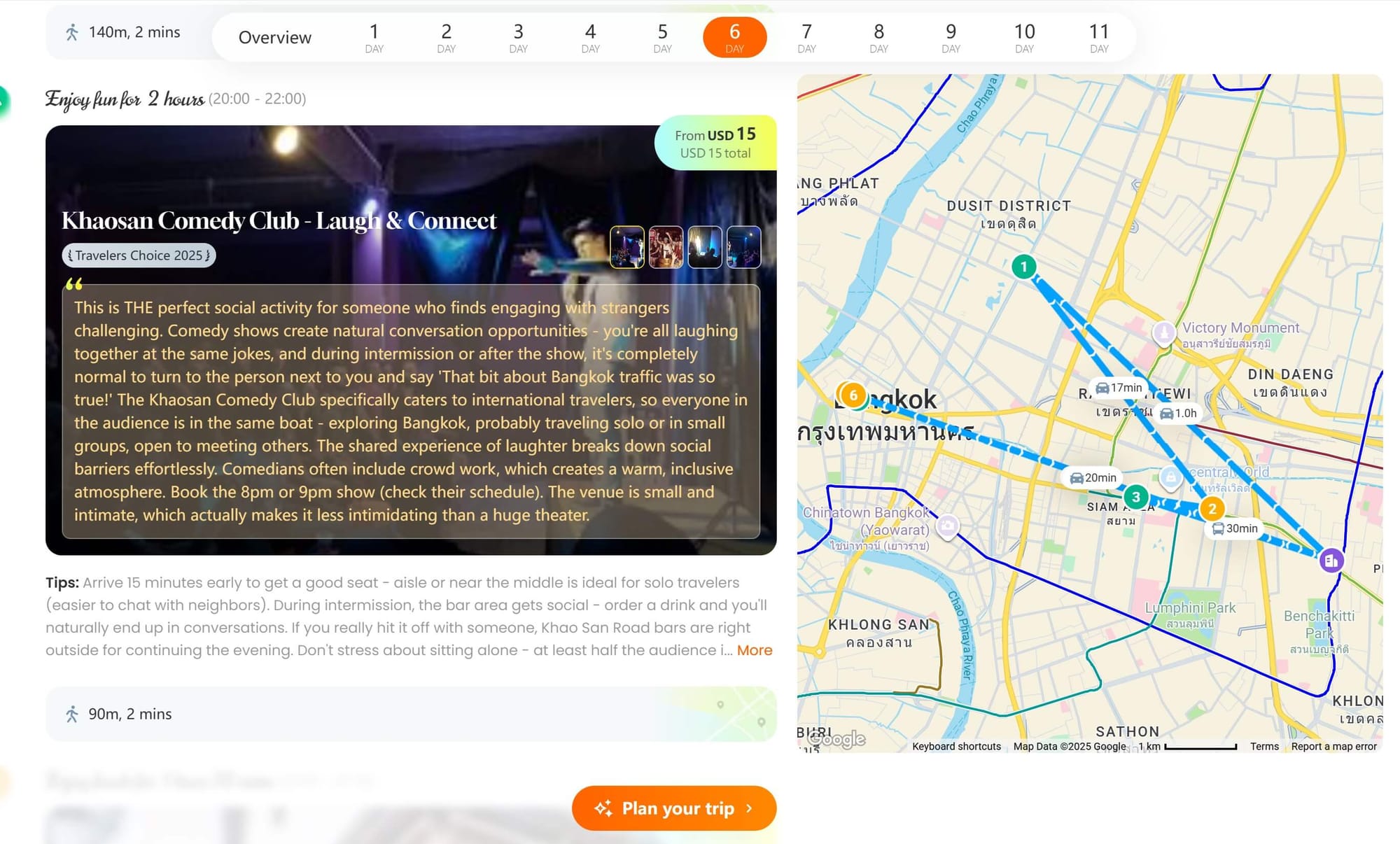
Task: Select Day 5 in itinerary
Action: [x=662, y=37]
